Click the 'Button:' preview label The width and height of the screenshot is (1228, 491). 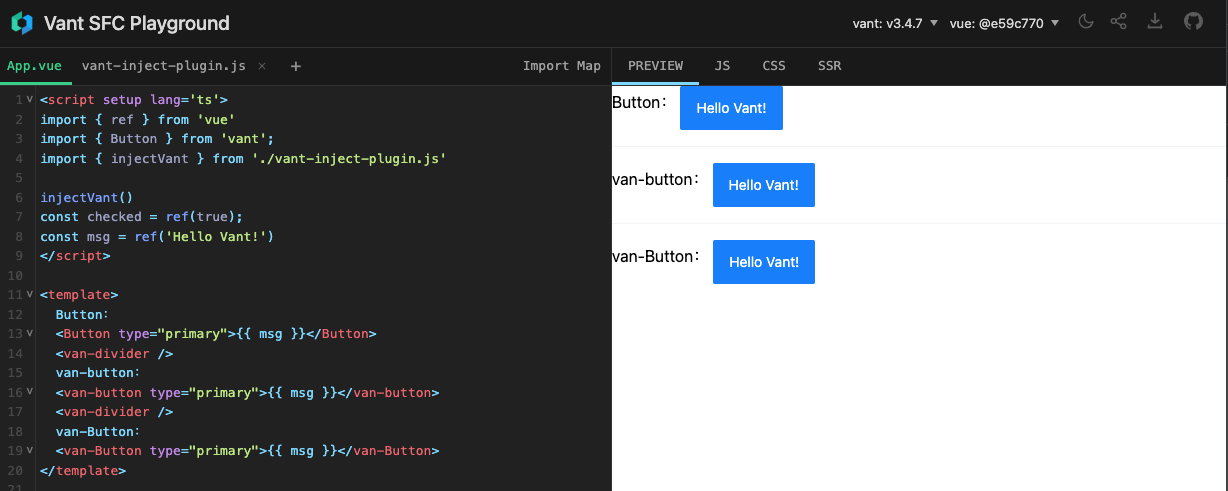click(x=641, y=103)
